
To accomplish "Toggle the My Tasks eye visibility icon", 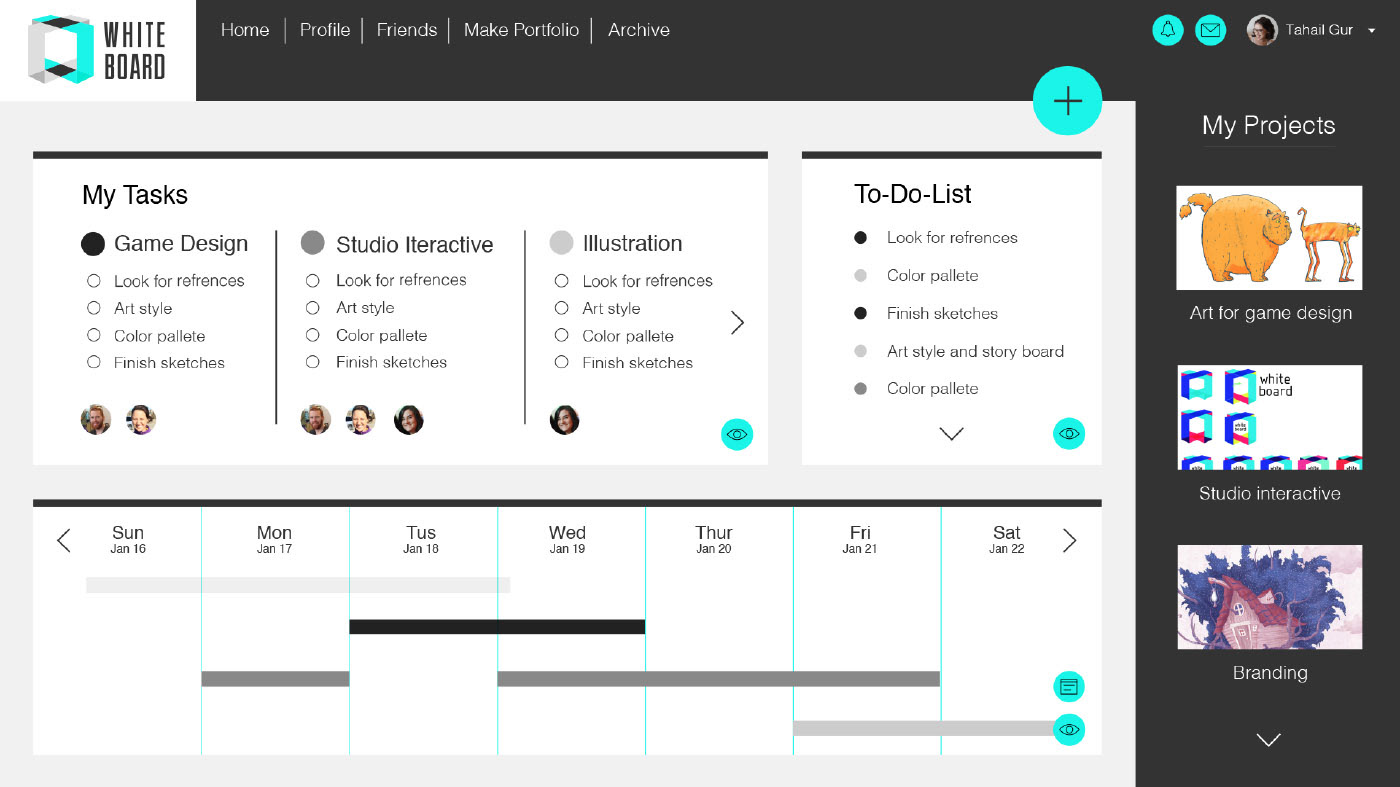I will pyautogui.click(x=737, y=434).
